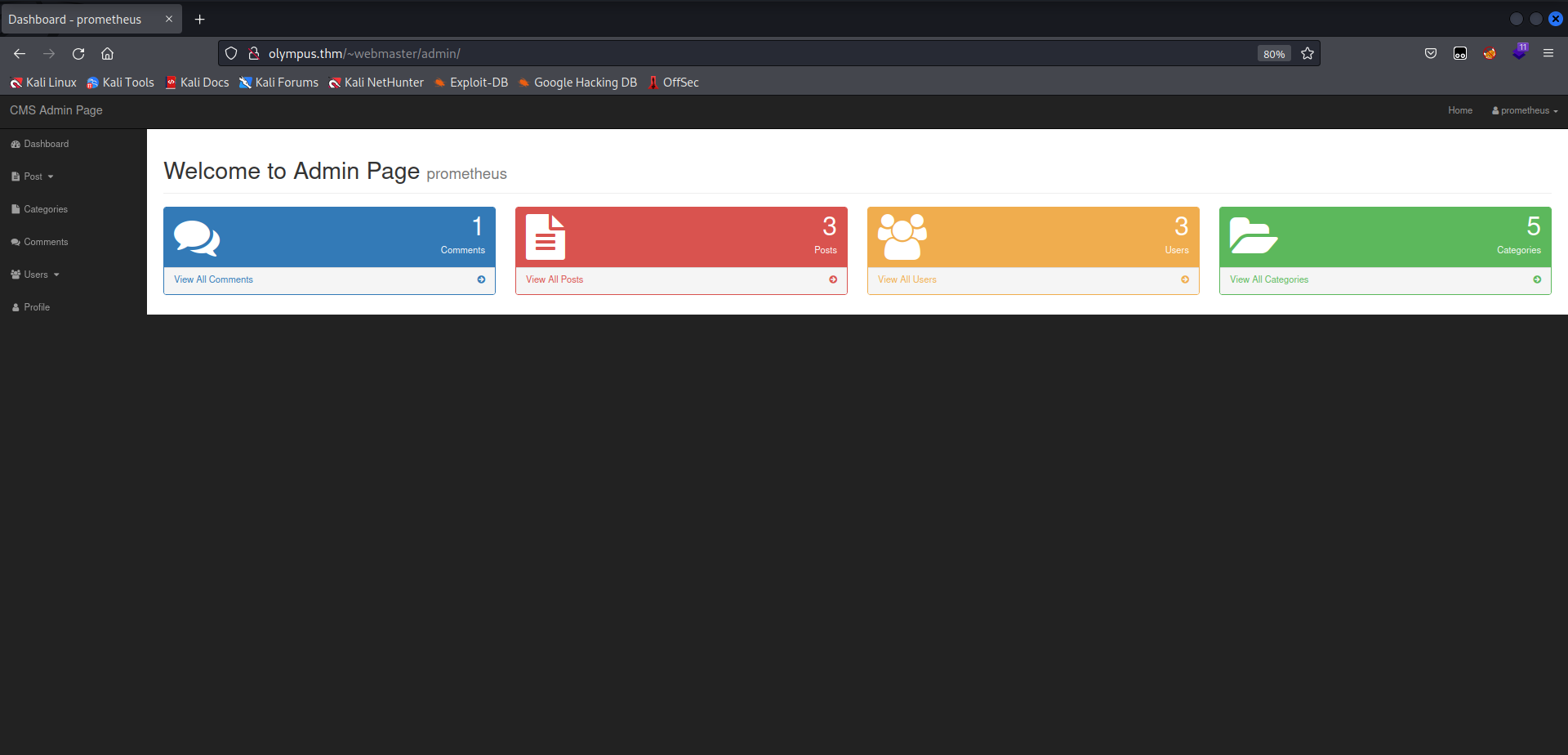Click the arrow icon on View All Posts row
1568x755 pixels.
point(833,279)
